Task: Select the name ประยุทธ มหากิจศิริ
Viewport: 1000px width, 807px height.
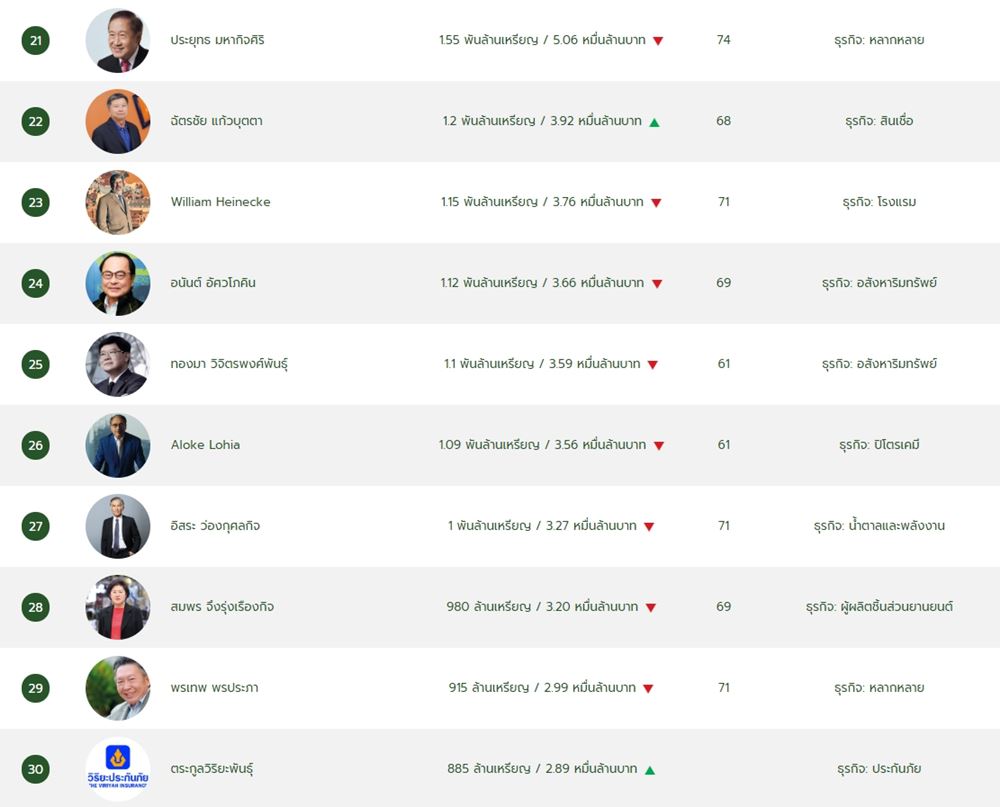Action: pos(217,40)
